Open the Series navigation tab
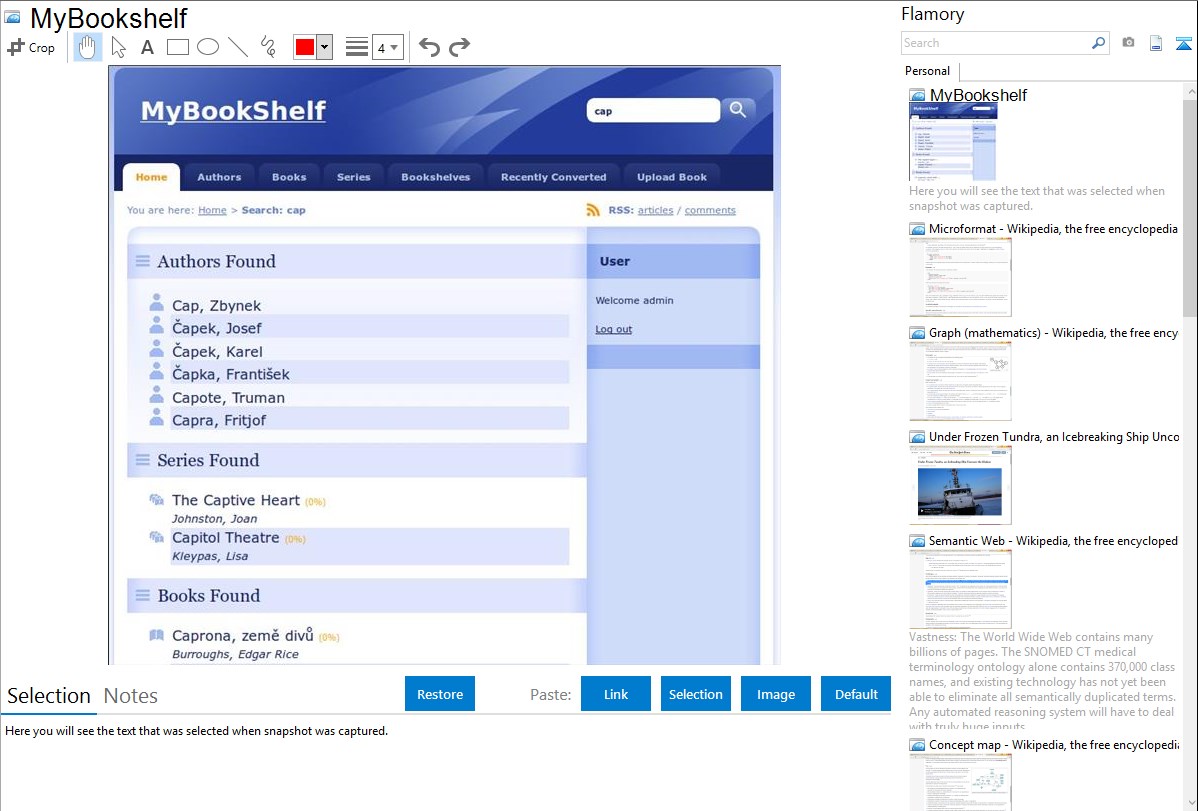This screenshot has width=1198, height=811. coord(354,177)
